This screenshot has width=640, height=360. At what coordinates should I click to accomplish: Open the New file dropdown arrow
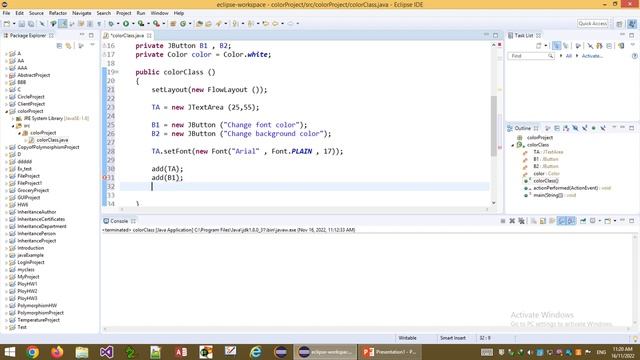14,24
